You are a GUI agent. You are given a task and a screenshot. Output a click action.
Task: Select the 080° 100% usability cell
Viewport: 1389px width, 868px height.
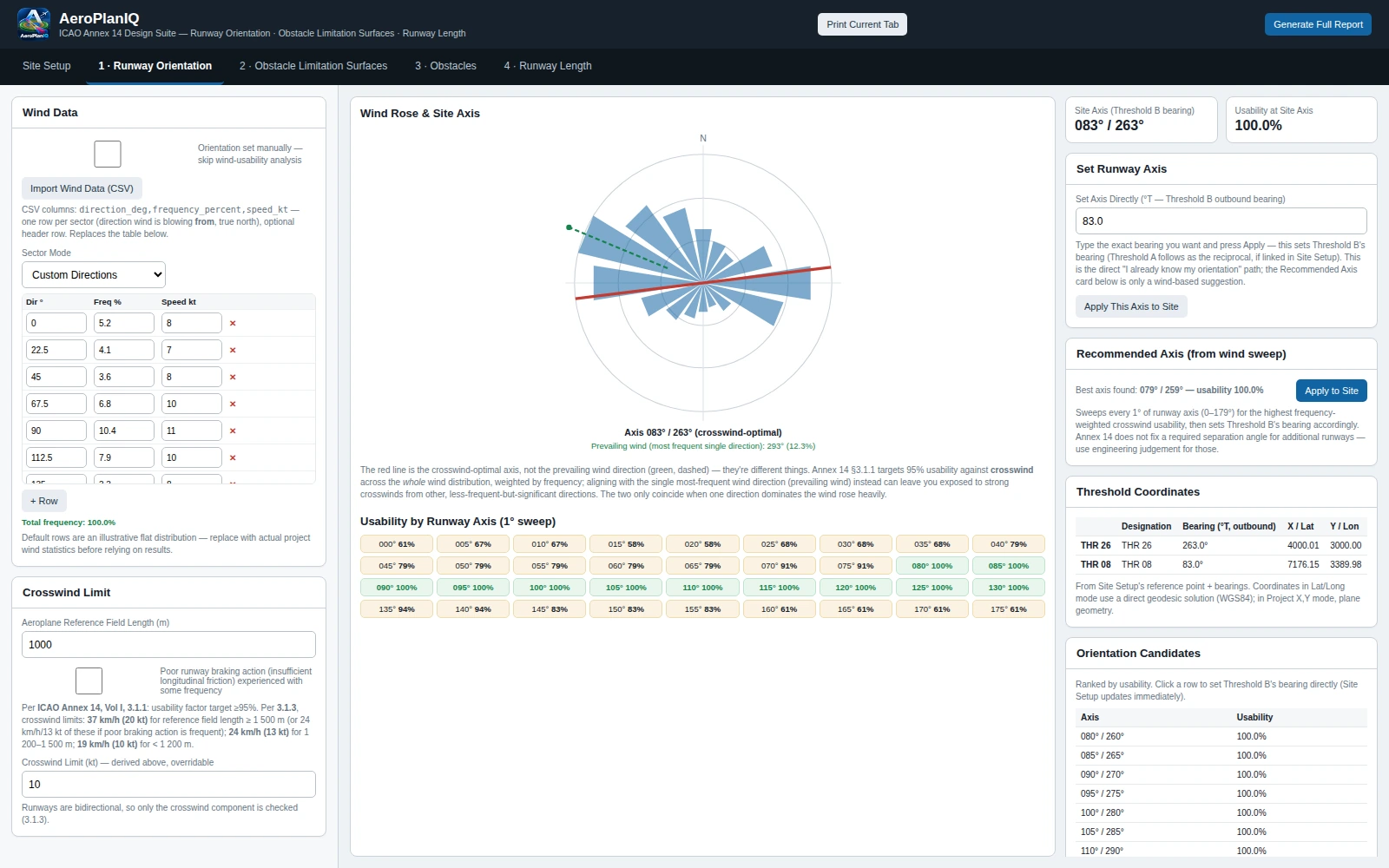(932, 565)
